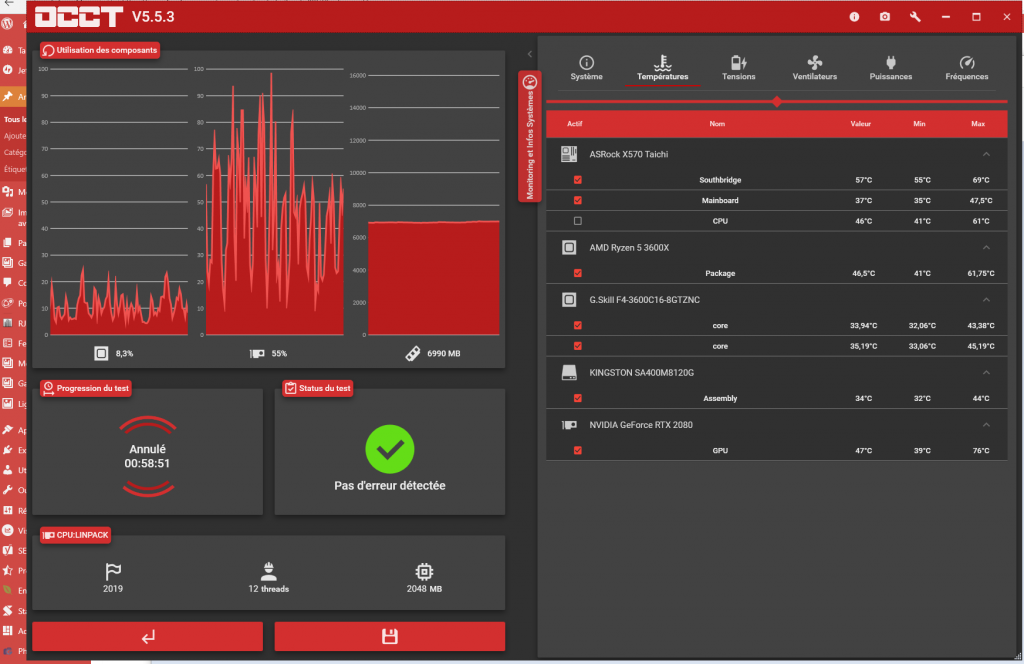Open settings via the wrench icon
1024x664 pixels.
[915, 17]
